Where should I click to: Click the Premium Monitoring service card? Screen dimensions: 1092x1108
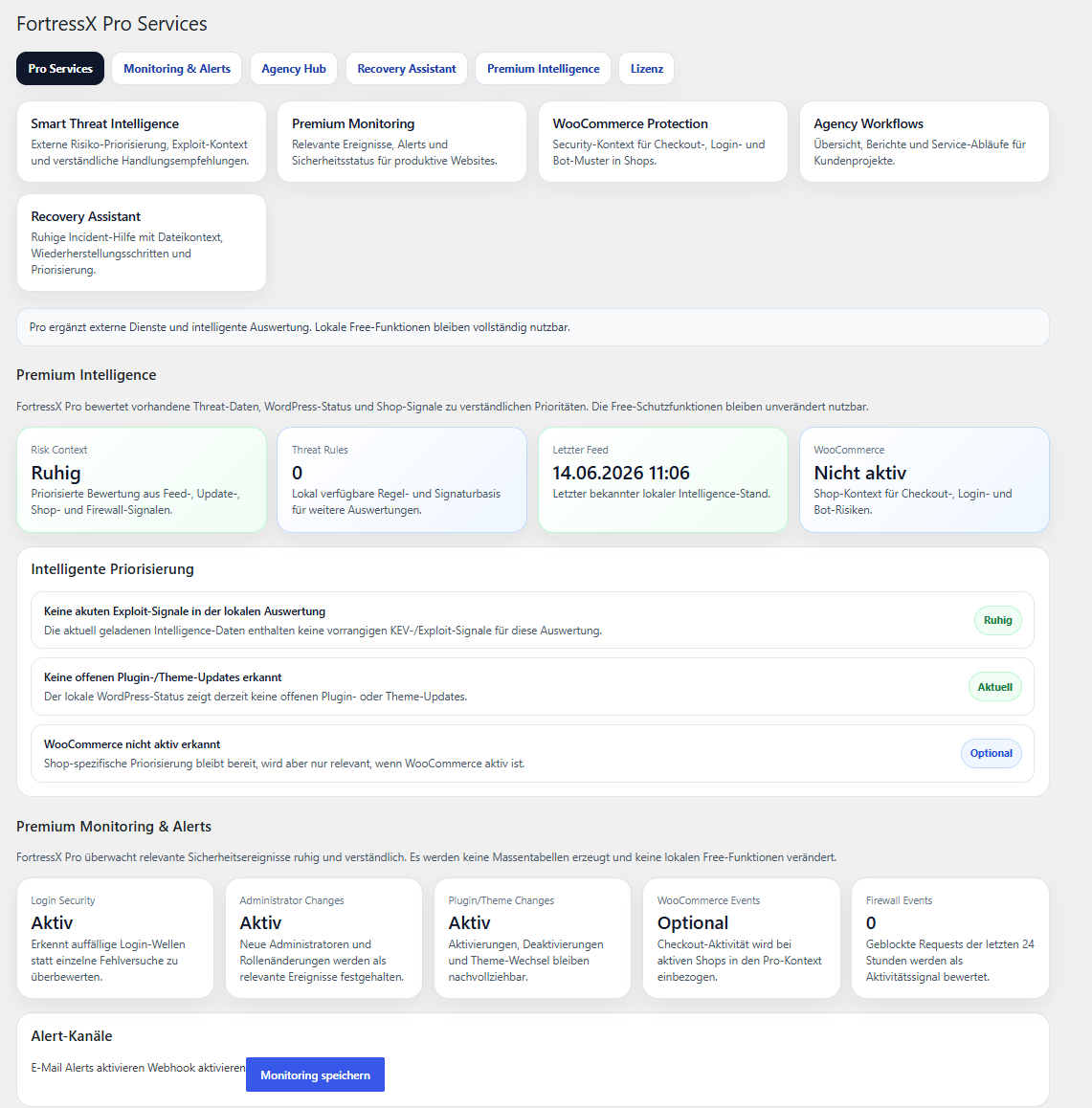coord(402,142)
